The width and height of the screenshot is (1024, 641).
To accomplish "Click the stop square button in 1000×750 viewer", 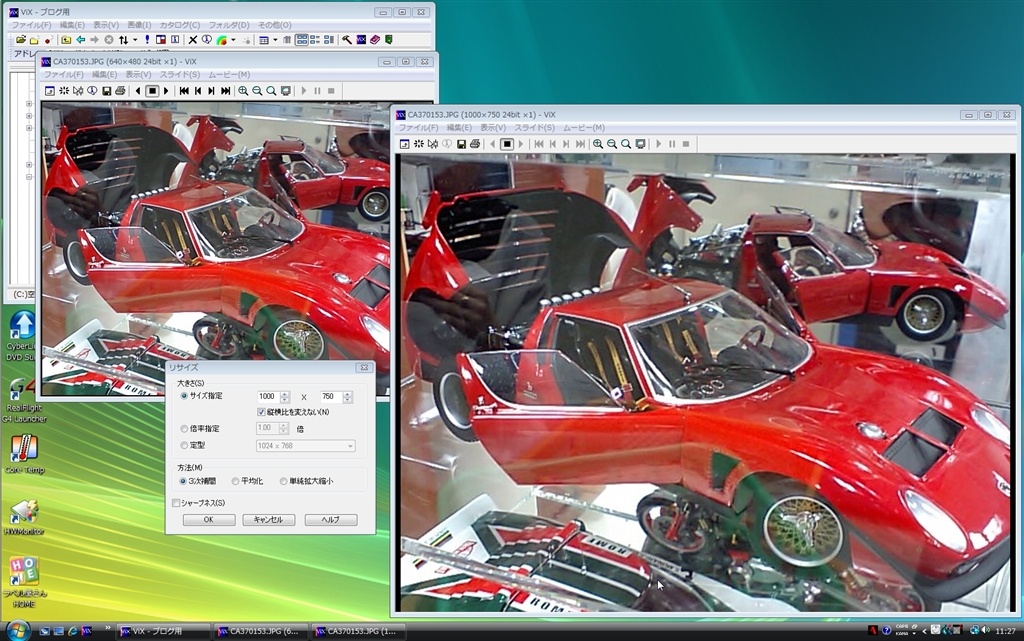I will click(x=507, y=144).
